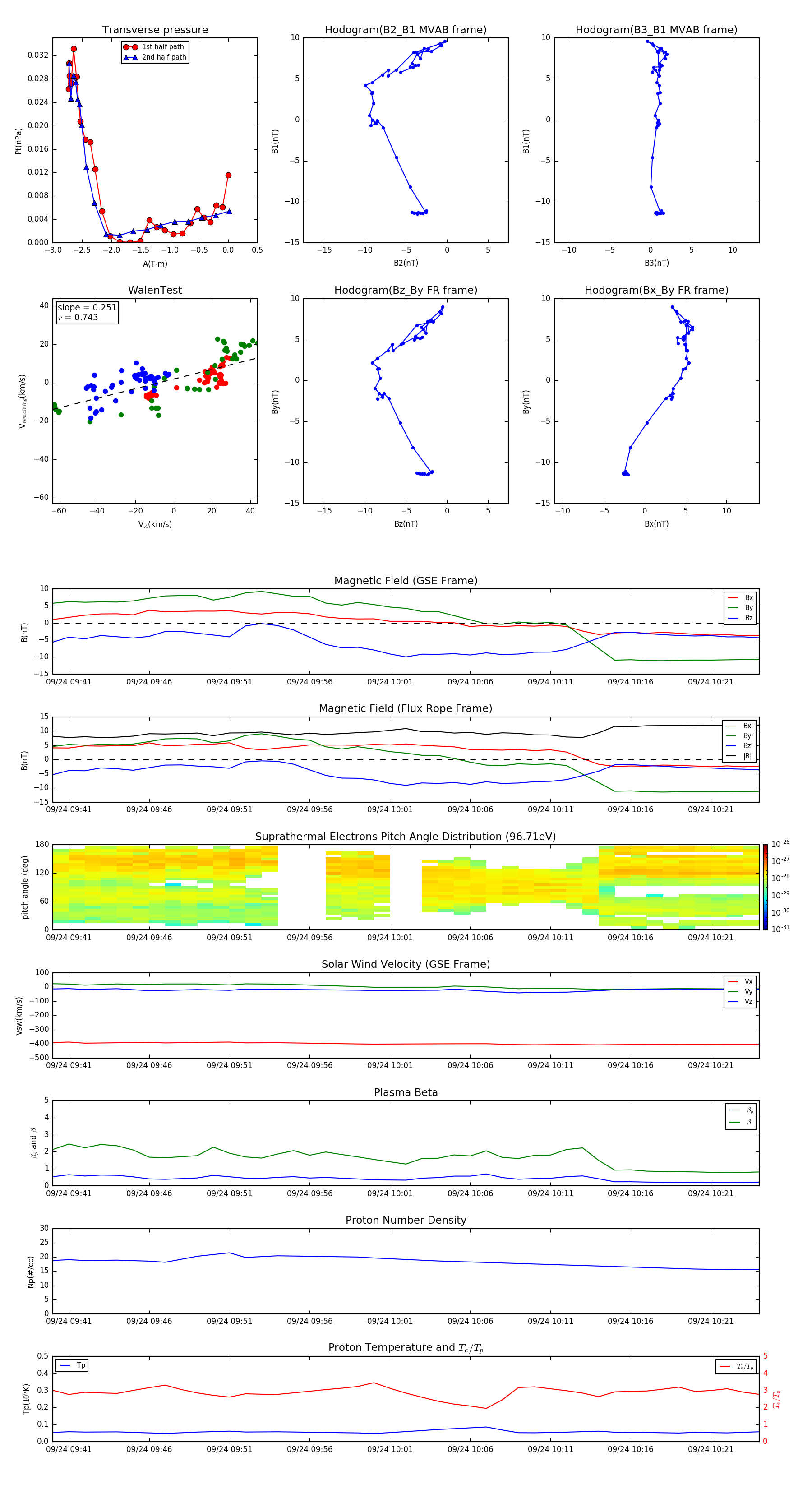The image size is (812, 1489).
Task: Click the 180 tick on pitch angle axis
Action: [42, 845]
